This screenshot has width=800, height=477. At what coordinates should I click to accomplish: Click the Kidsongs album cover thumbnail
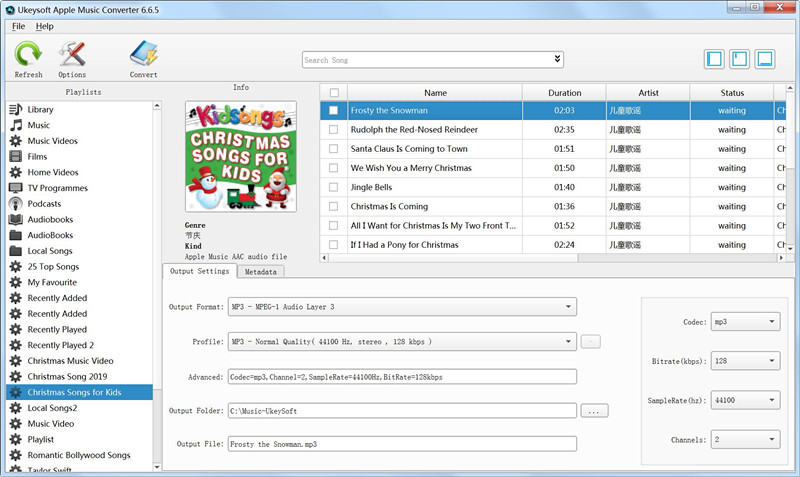241,157
